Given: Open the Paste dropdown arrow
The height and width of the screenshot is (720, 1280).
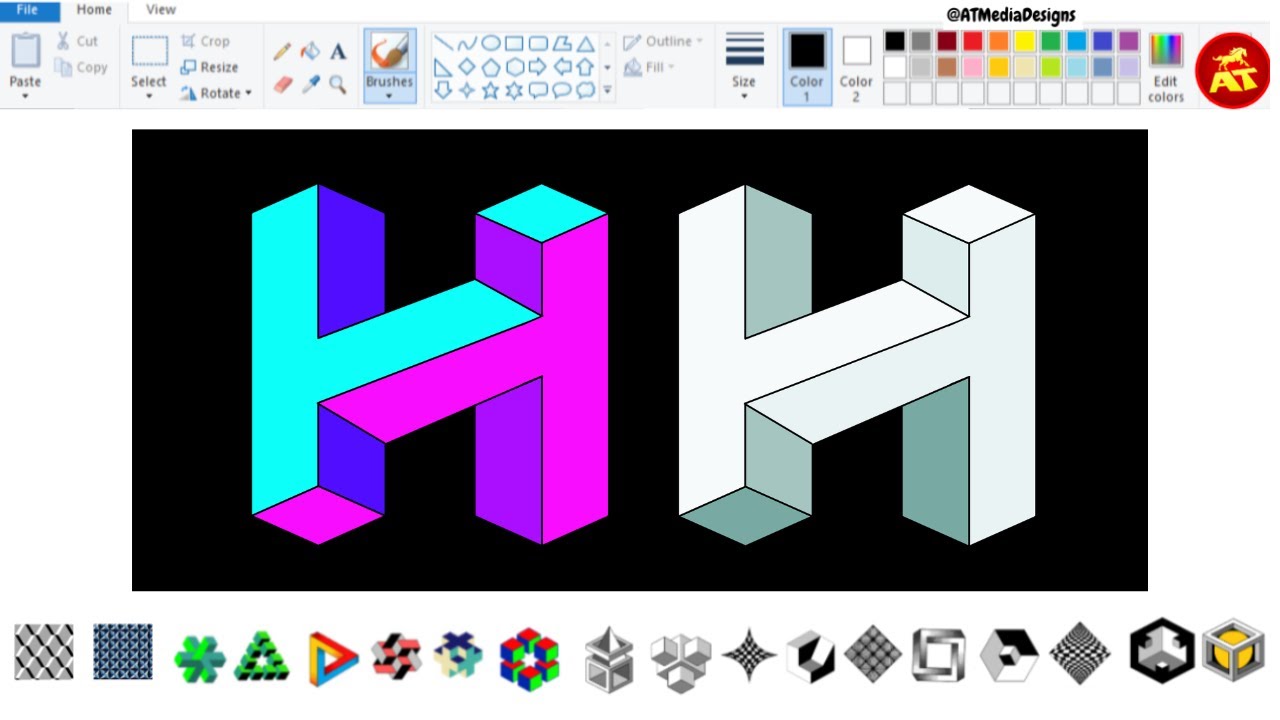Looking at the screenshot, I should (25, 96).
